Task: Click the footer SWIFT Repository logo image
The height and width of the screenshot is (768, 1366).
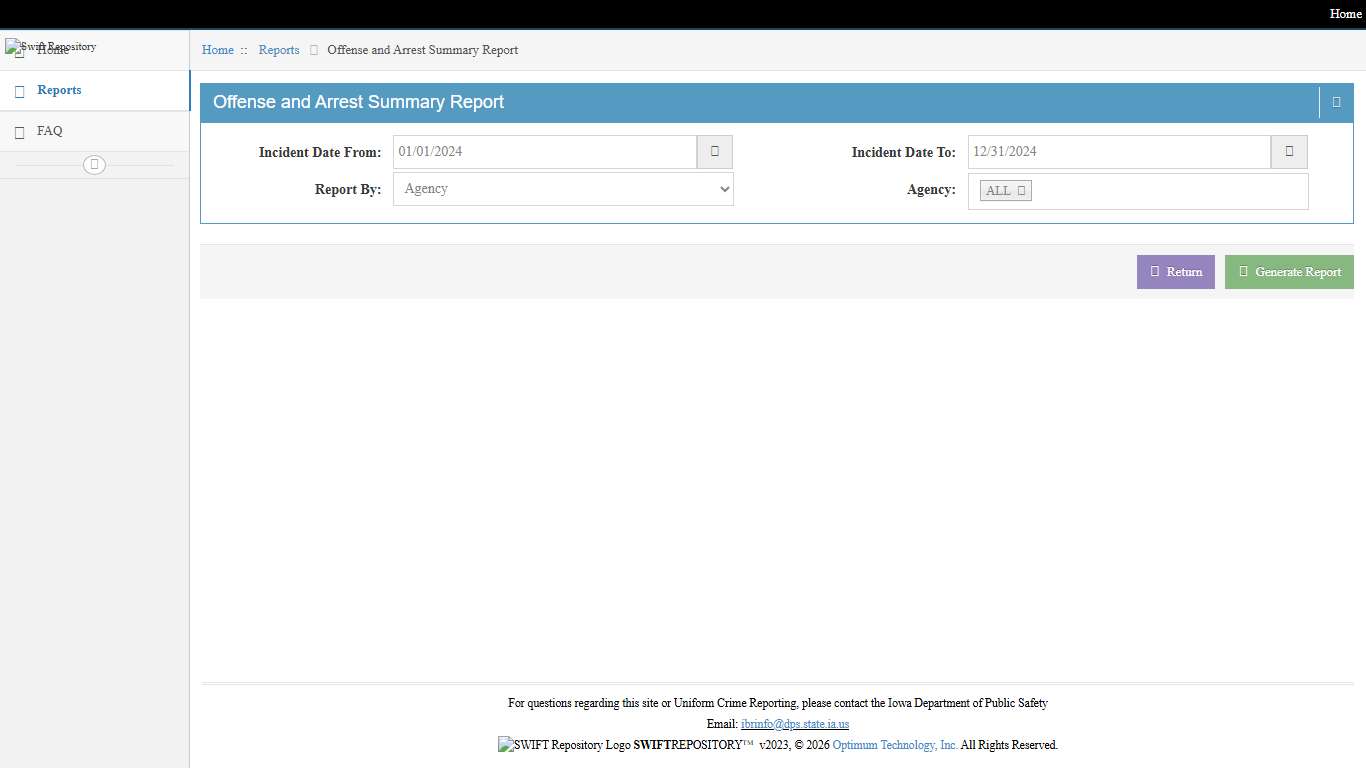Action: 564,745
